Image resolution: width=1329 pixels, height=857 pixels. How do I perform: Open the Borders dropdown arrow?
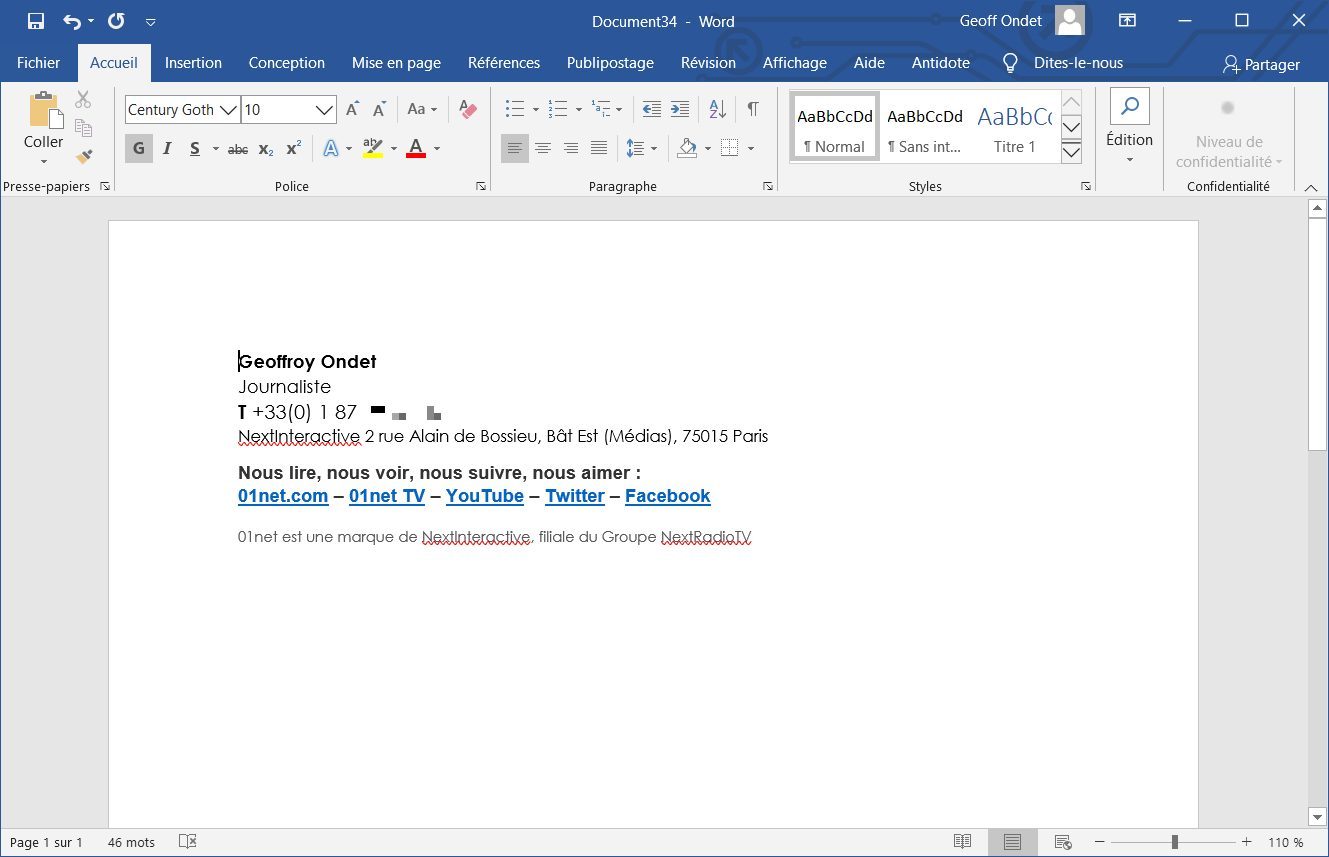pos(751,149)
